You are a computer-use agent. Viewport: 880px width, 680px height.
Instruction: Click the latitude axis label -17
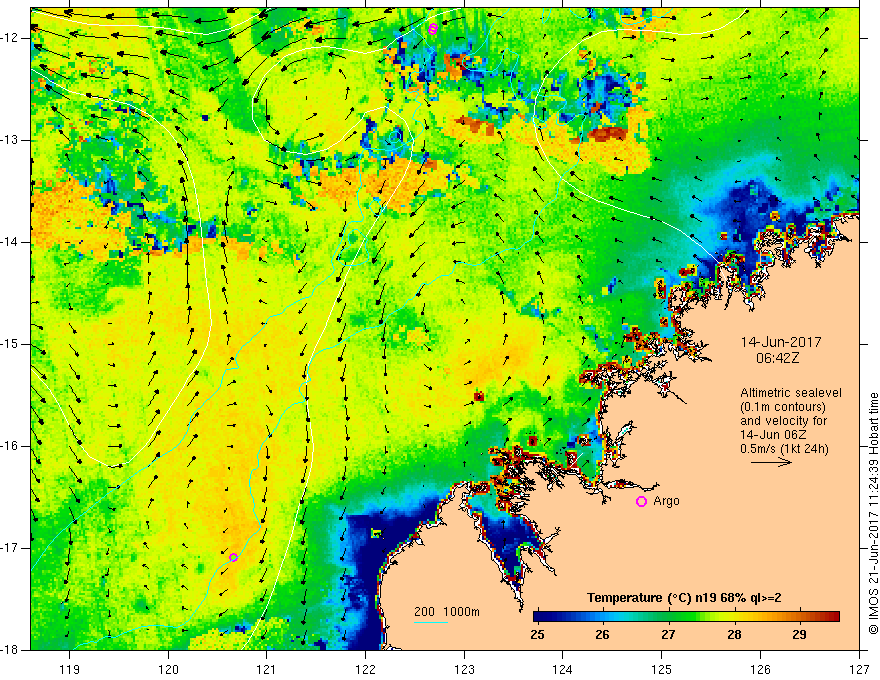pyautogui.click(x=12, y=548)
